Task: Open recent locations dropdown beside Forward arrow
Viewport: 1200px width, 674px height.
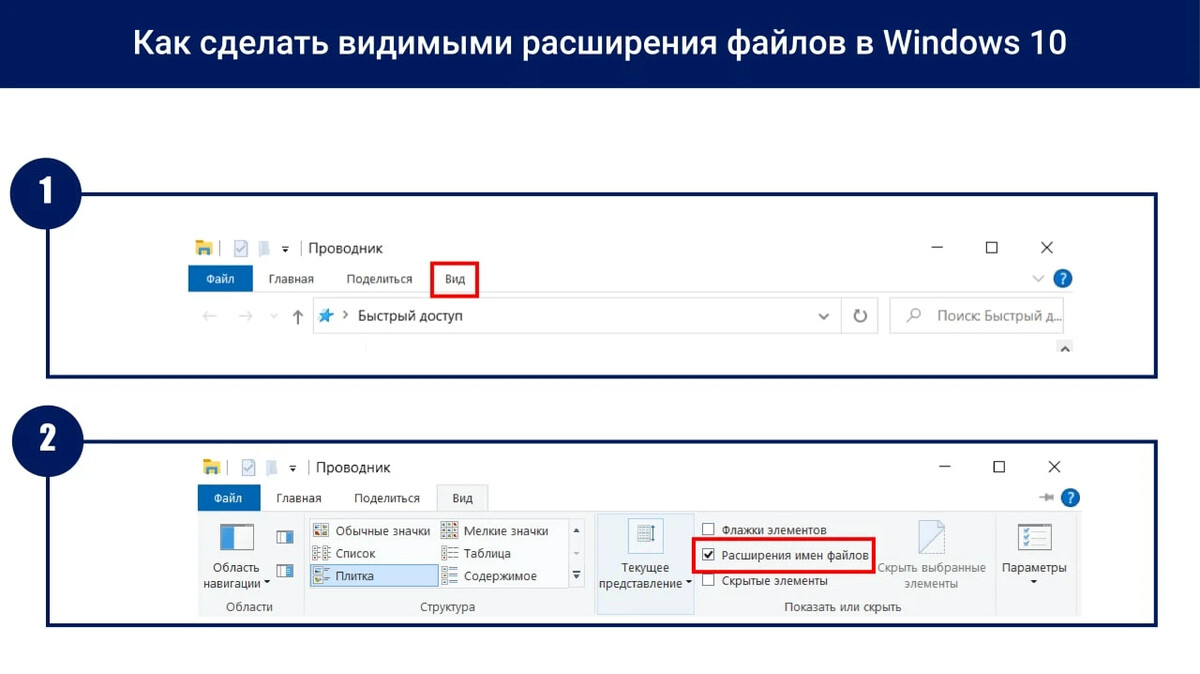Action: [274, 317]
